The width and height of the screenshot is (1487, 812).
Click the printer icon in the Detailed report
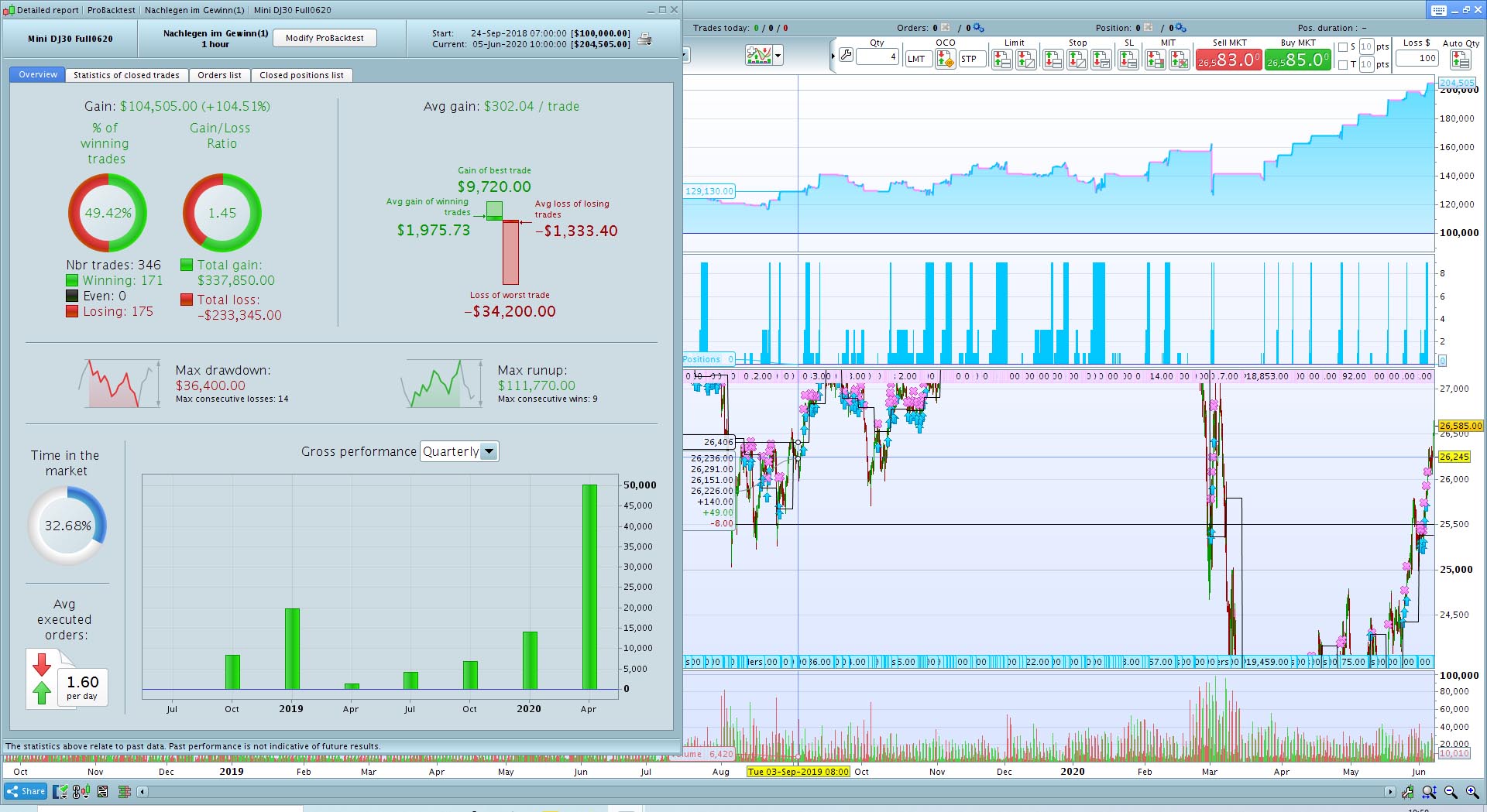click(x=644, y=39)
